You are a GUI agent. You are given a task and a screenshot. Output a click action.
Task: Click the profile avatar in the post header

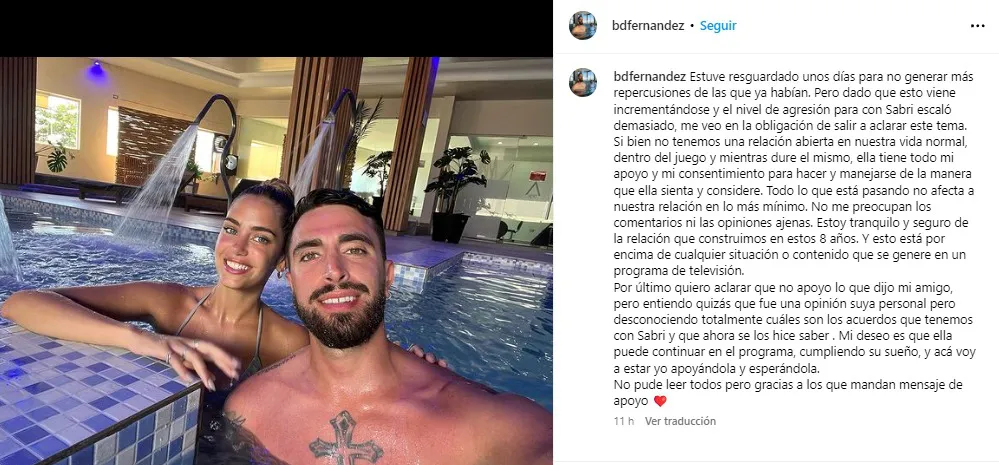pyautogui.click(x=582, y=25)
